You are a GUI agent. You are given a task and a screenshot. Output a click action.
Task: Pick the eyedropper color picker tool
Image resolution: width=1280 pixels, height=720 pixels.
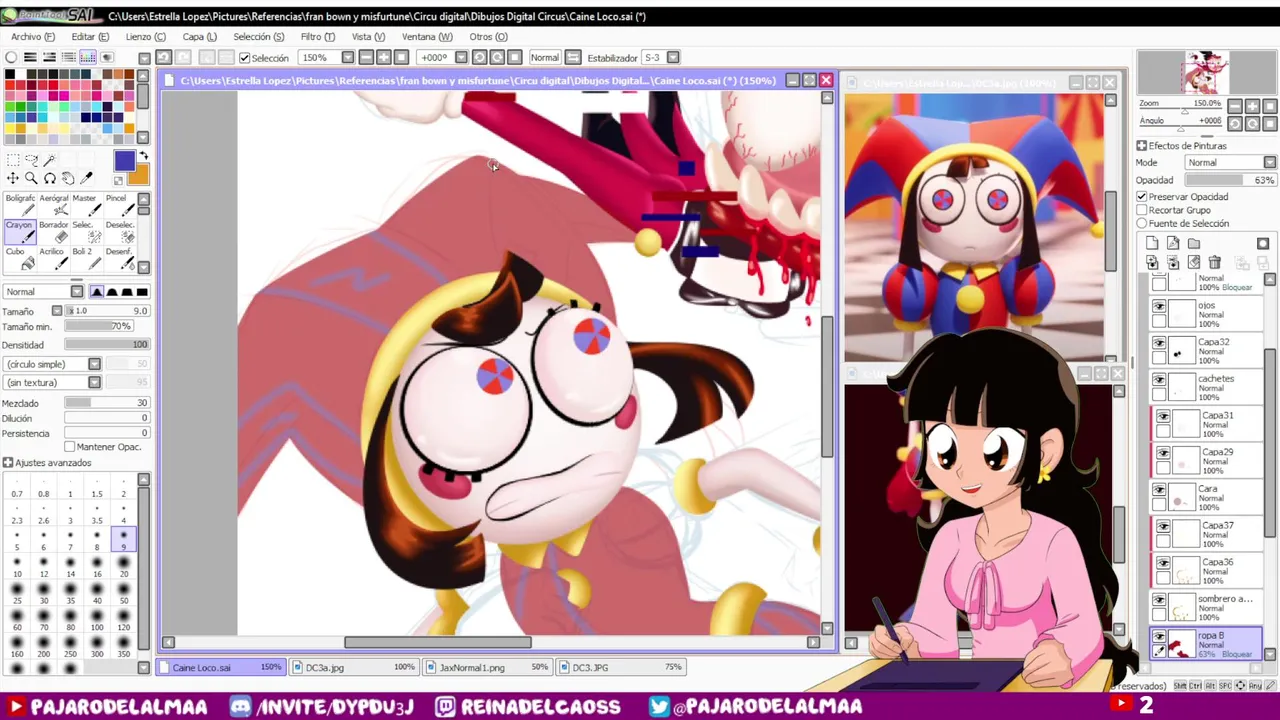[86, 178]
